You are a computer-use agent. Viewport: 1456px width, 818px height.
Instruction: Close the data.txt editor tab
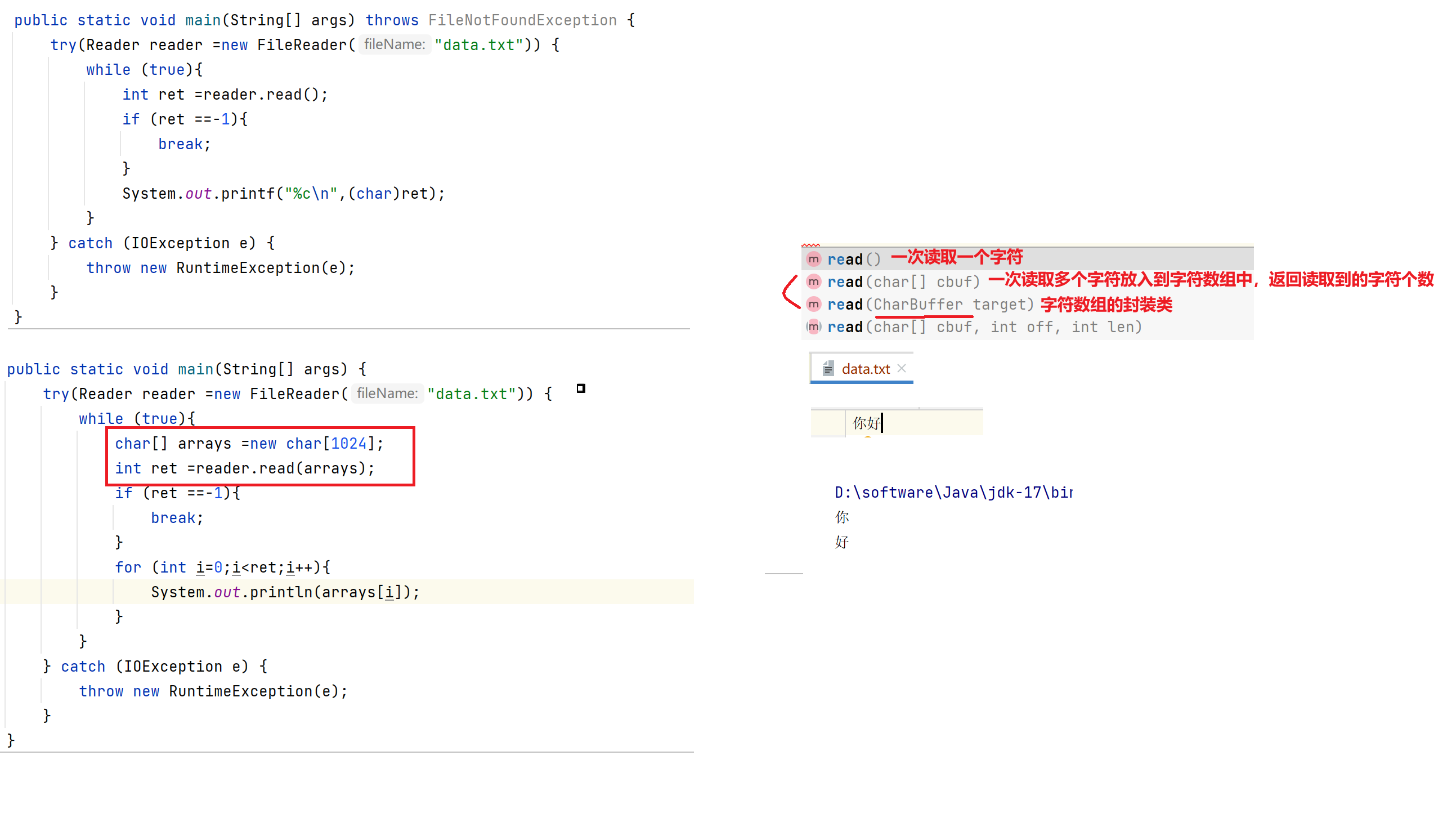pyautogui.click(x=902, y=369)
